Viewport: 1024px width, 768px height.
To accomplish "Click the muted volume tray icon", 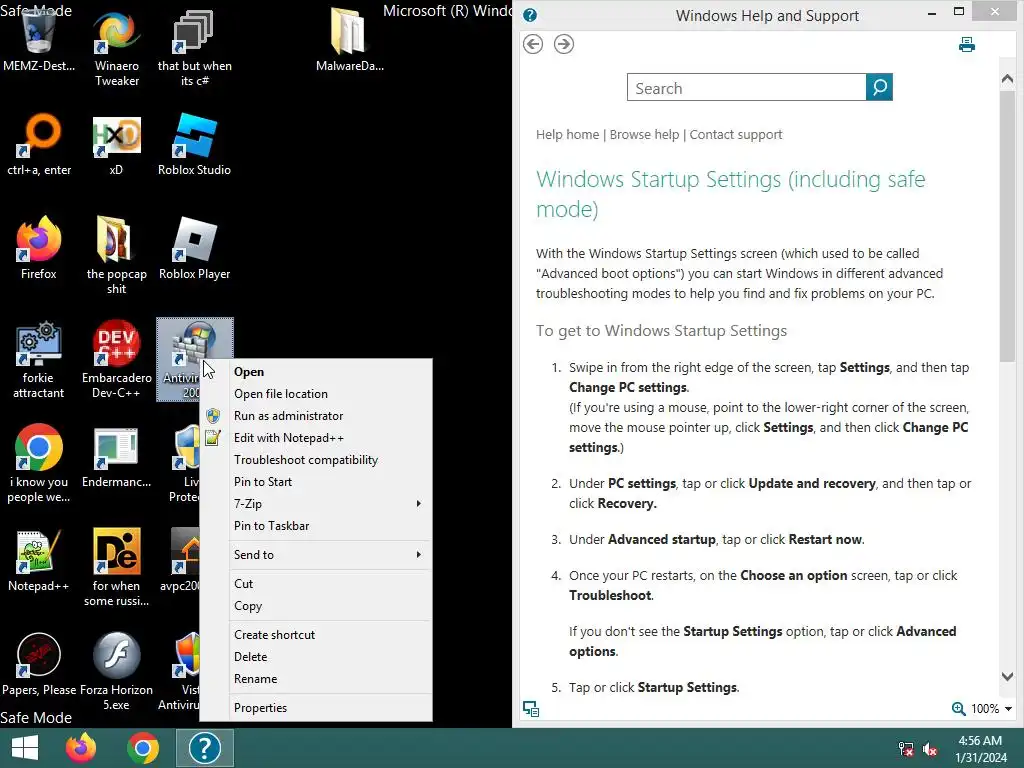I will click(930, 750).
